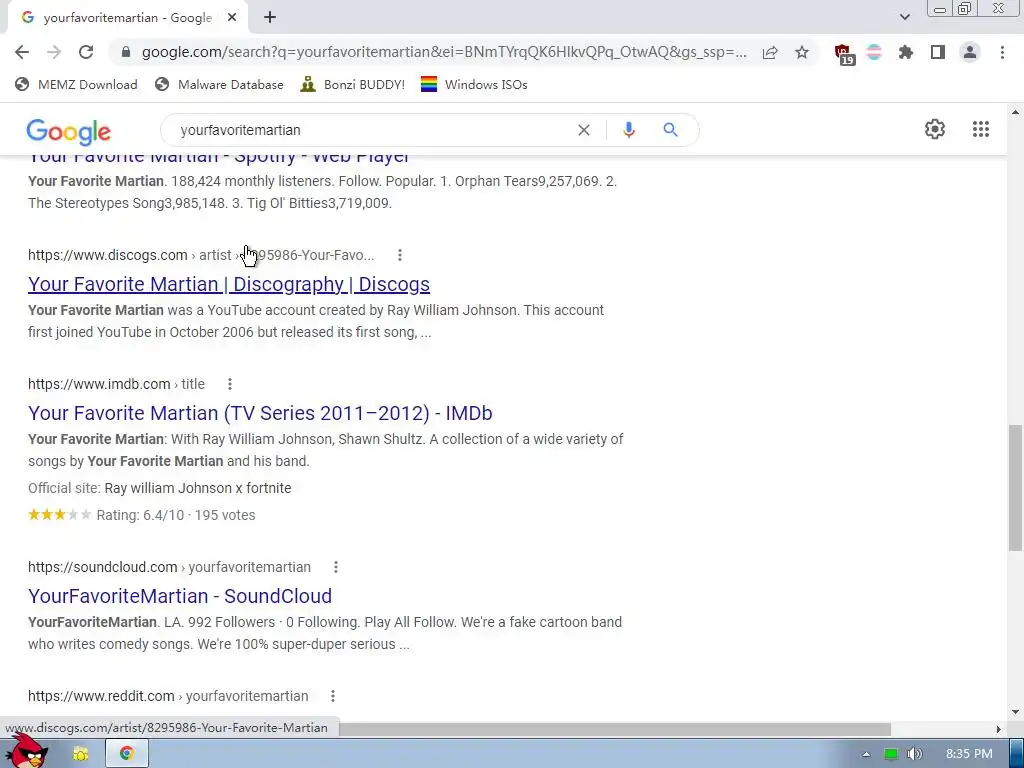Viewport: 1024px width, 768px height.
Task: Open the Chrome three-dot menu
Action: pyautogui.click(x=1002, y=52)
